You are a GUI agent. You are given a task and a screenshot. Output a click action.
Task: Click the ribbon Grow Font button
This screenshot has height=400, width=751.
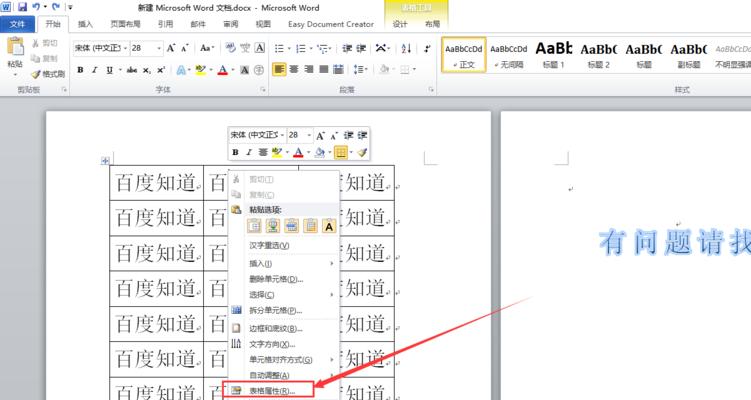click(171, 48)
